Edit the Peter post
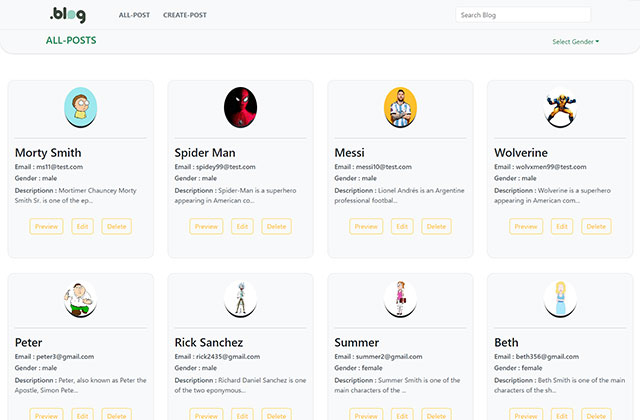Screen dimensions: 640x420 coord(82,414)
